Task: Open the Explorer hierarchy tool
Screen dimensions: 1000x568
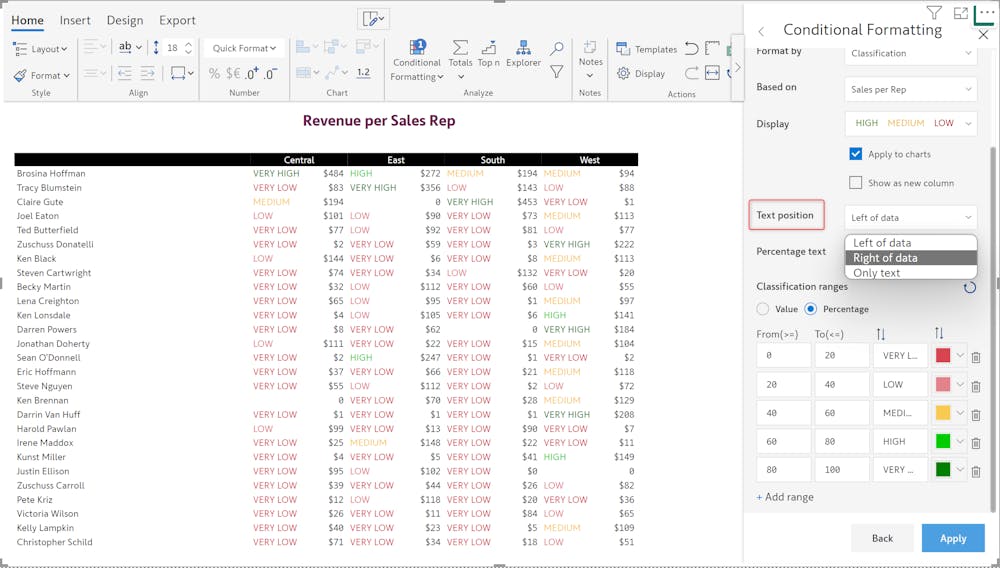Action: point(523,54)
